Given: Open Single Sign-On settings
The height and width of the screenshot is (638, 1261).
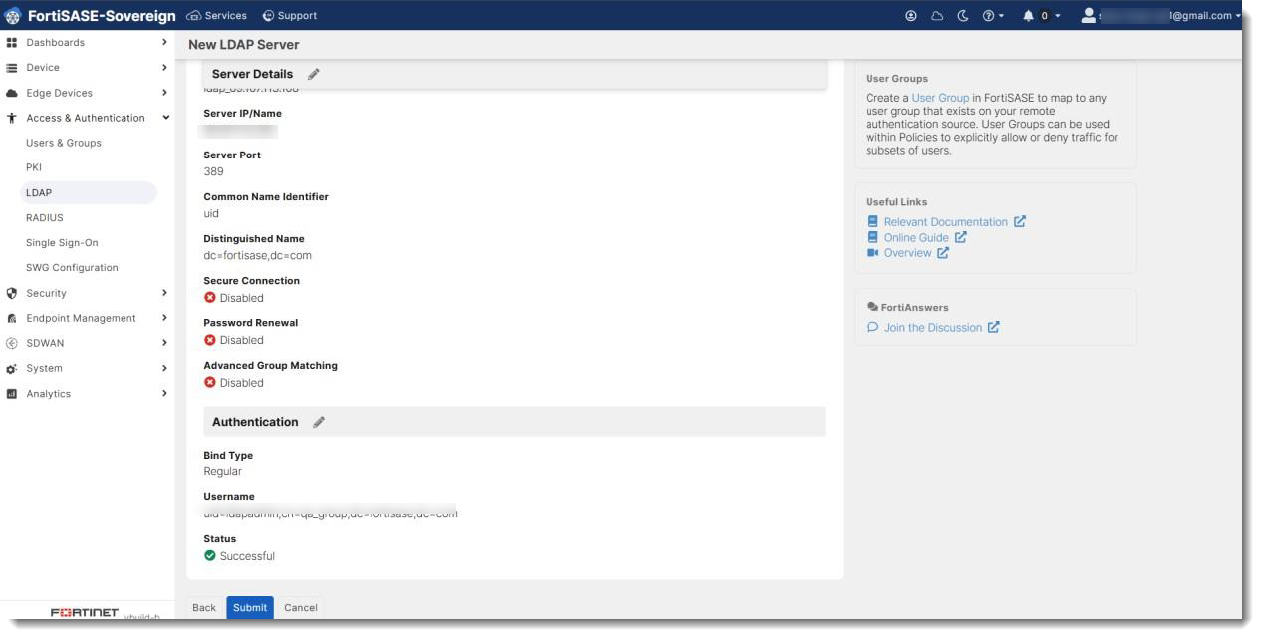Looking at the screenshot, I should (62, 242).
